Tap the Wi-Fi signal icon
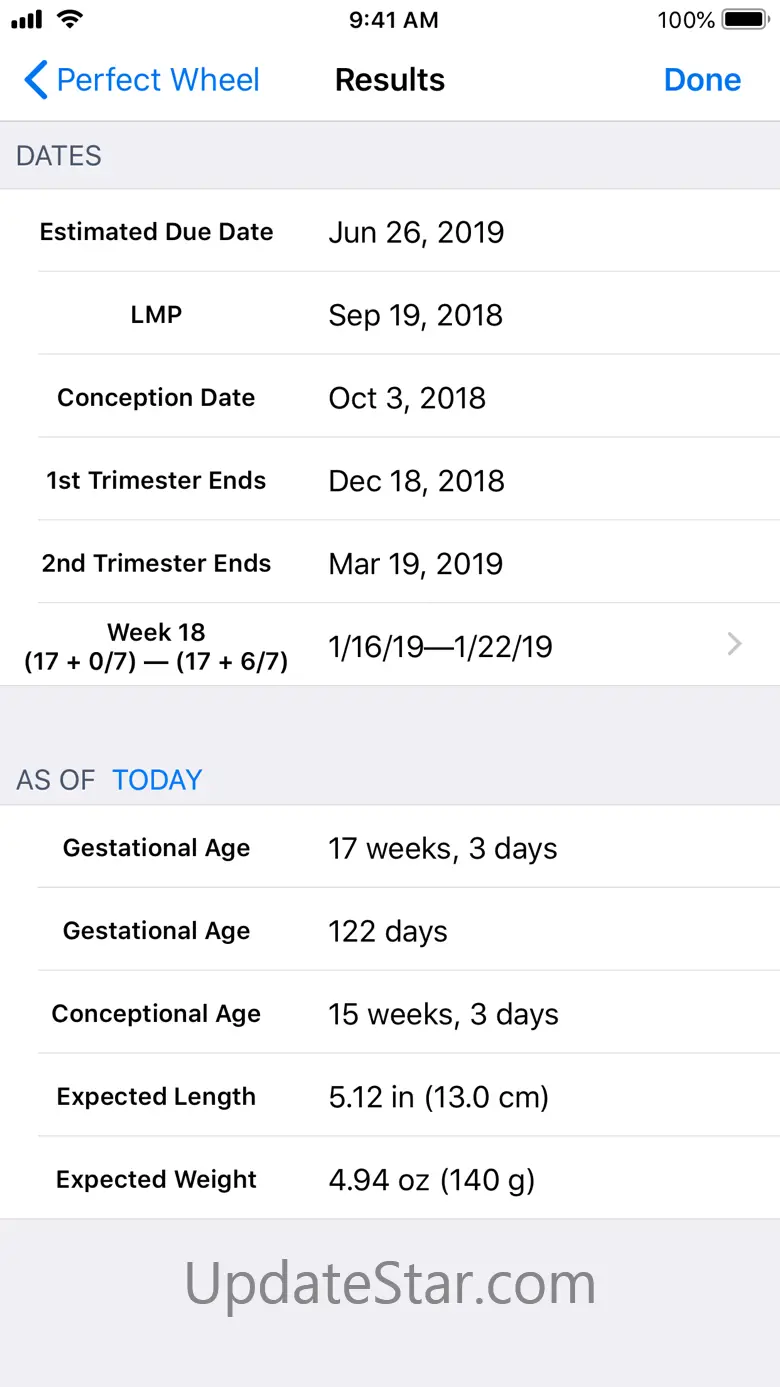The image size is (780, 1387). (x=70, y=19)
